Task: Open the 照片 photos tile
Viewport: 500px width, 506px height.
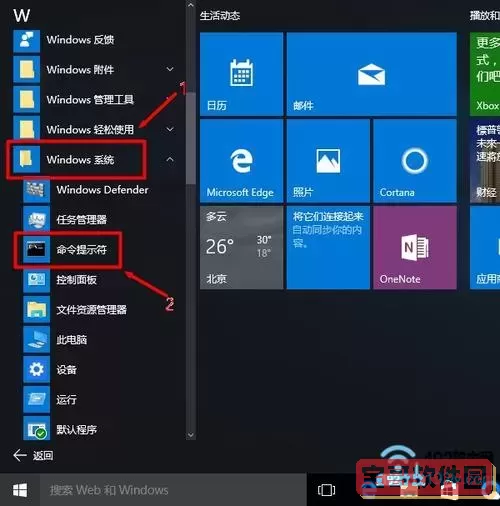Action: click(328, 161)
